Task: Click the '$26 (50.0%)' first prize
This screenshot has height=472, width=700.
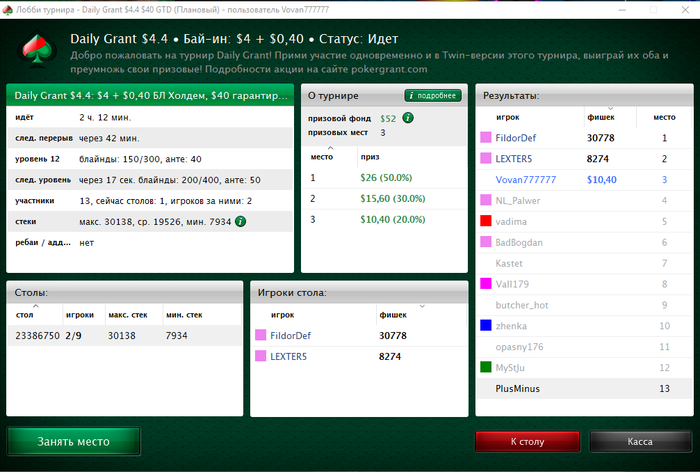Action: pyautogui.click(x=386, y=178)
